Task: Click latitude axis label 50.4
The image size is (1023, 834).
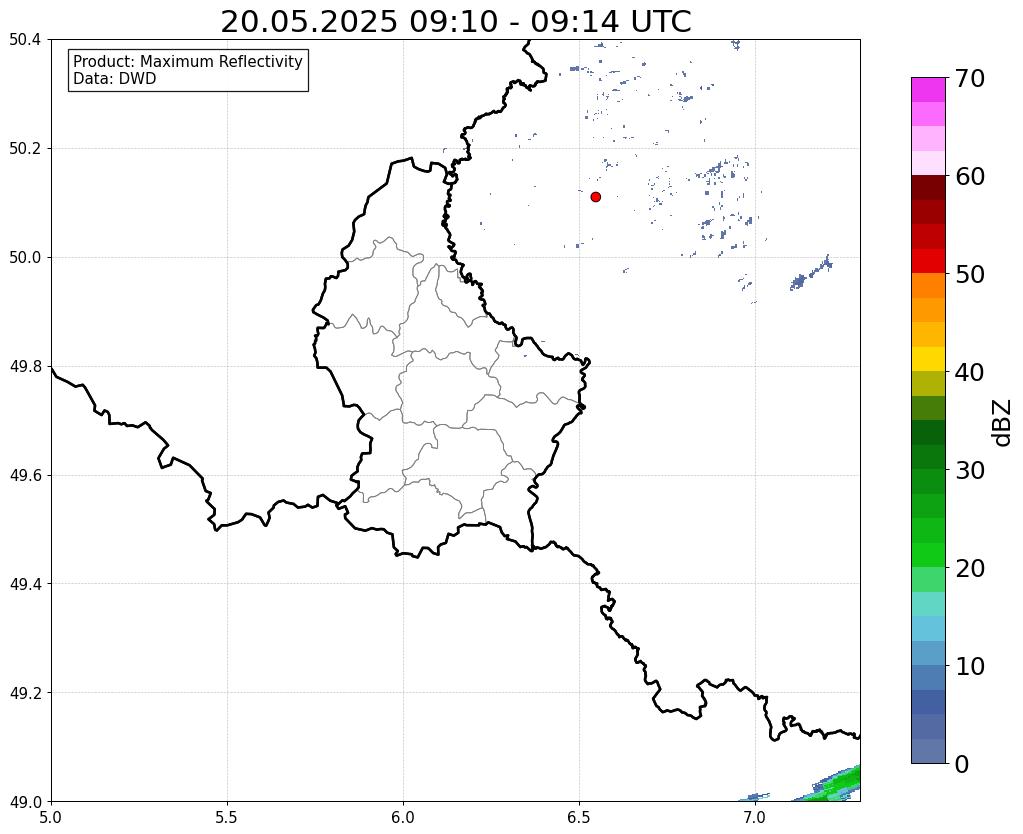Action: point(25,40)
